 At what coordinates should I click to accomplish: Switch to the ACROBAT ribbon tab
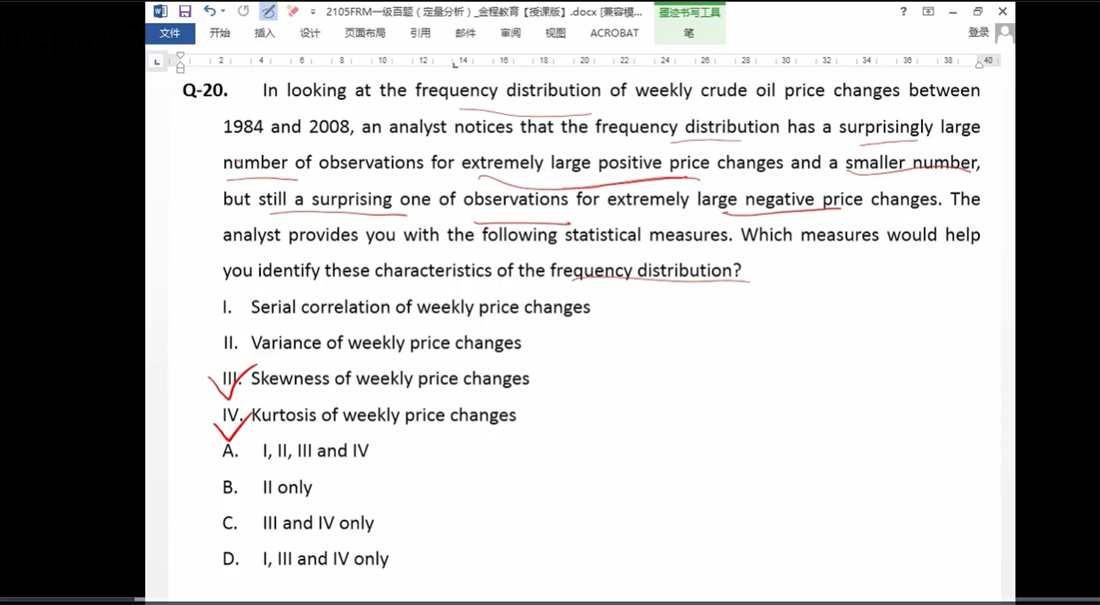point(615,33)
